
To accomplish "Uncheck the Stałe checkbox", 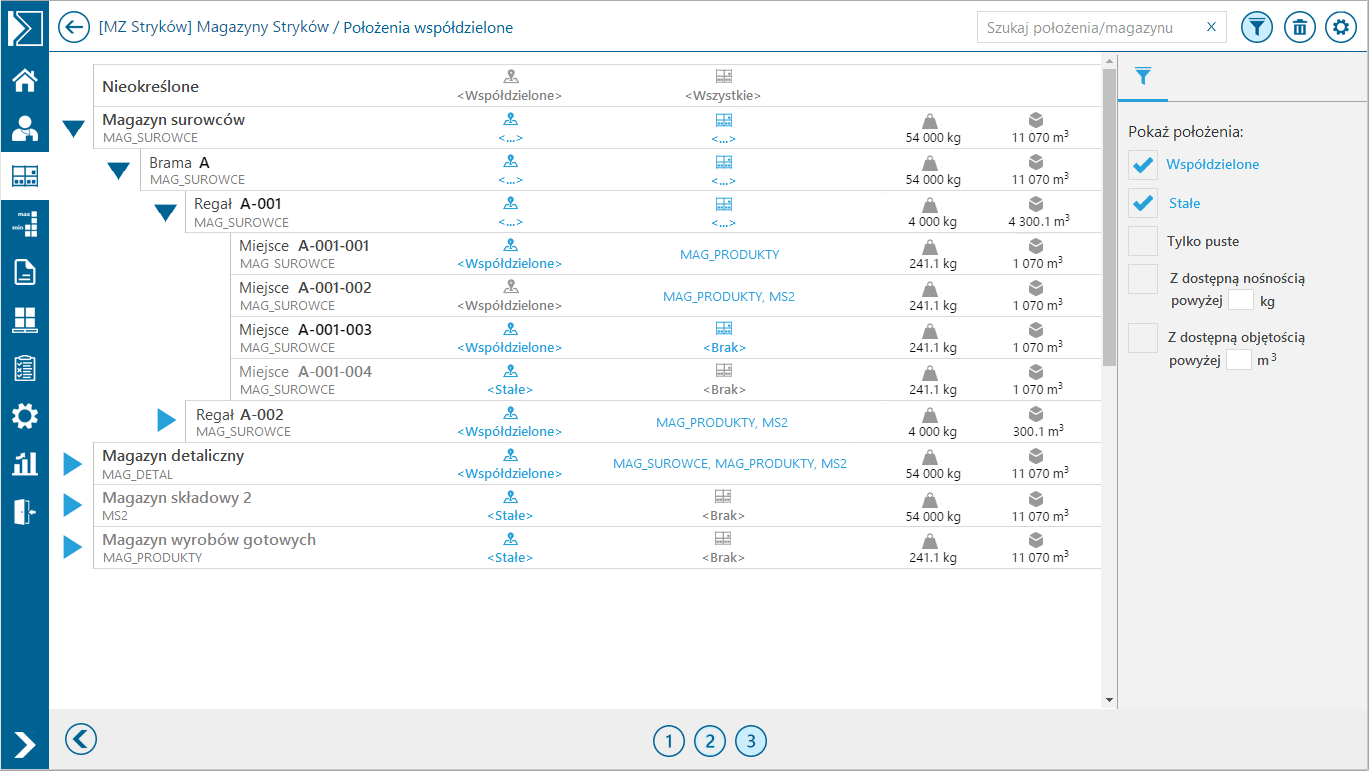I will click(1143, 203).
